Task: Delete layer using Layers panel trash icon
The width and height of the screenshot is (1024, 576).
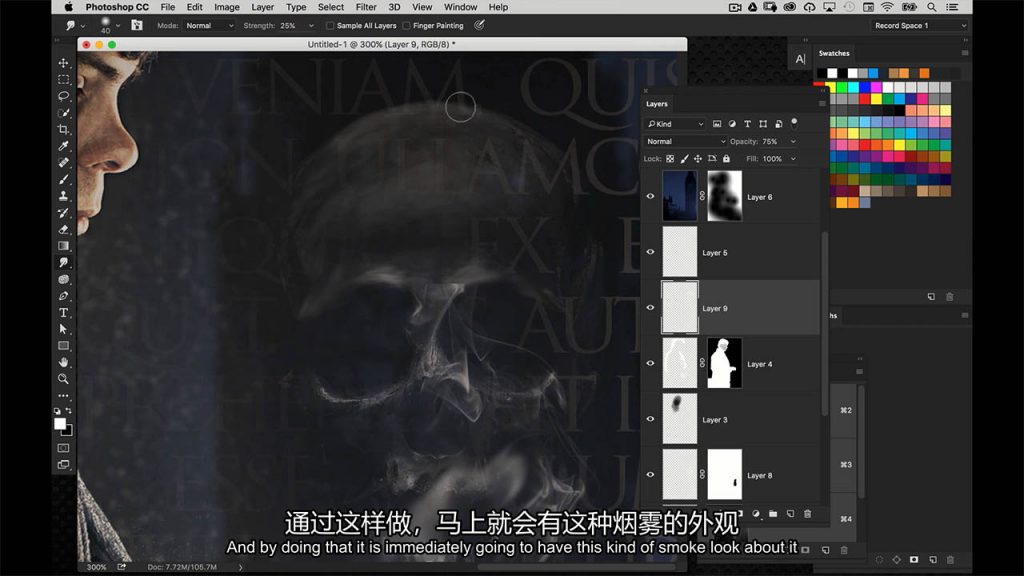Action: (x=808, y=514)
